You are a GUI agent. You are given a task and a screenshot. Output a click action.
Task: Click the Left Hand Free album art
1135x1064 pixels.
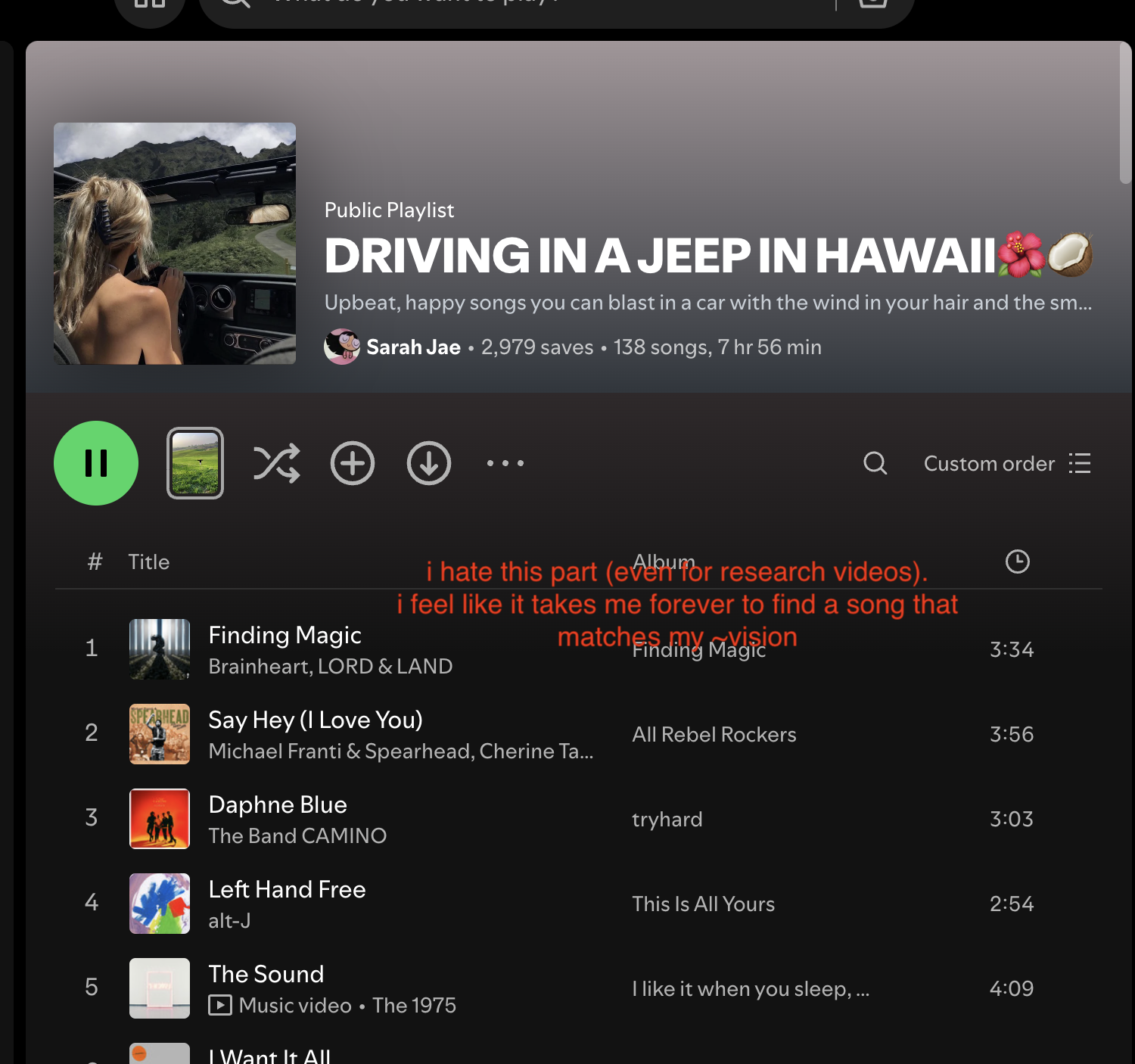click(x=160, y=904)
